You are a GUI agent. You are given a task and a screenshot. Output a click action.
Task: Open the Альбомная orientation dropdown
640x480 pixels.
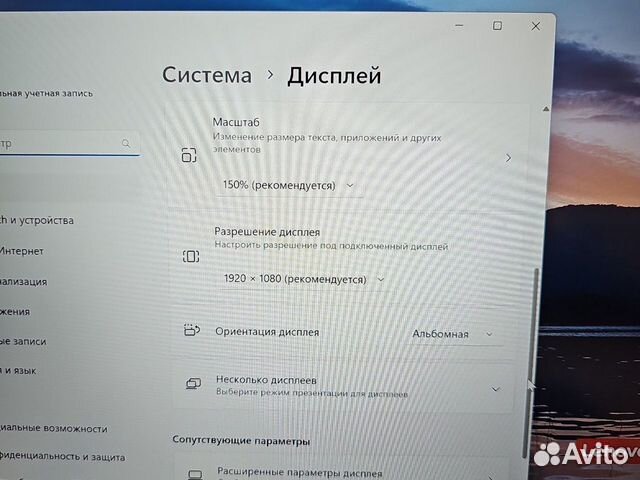pos(454,334)
